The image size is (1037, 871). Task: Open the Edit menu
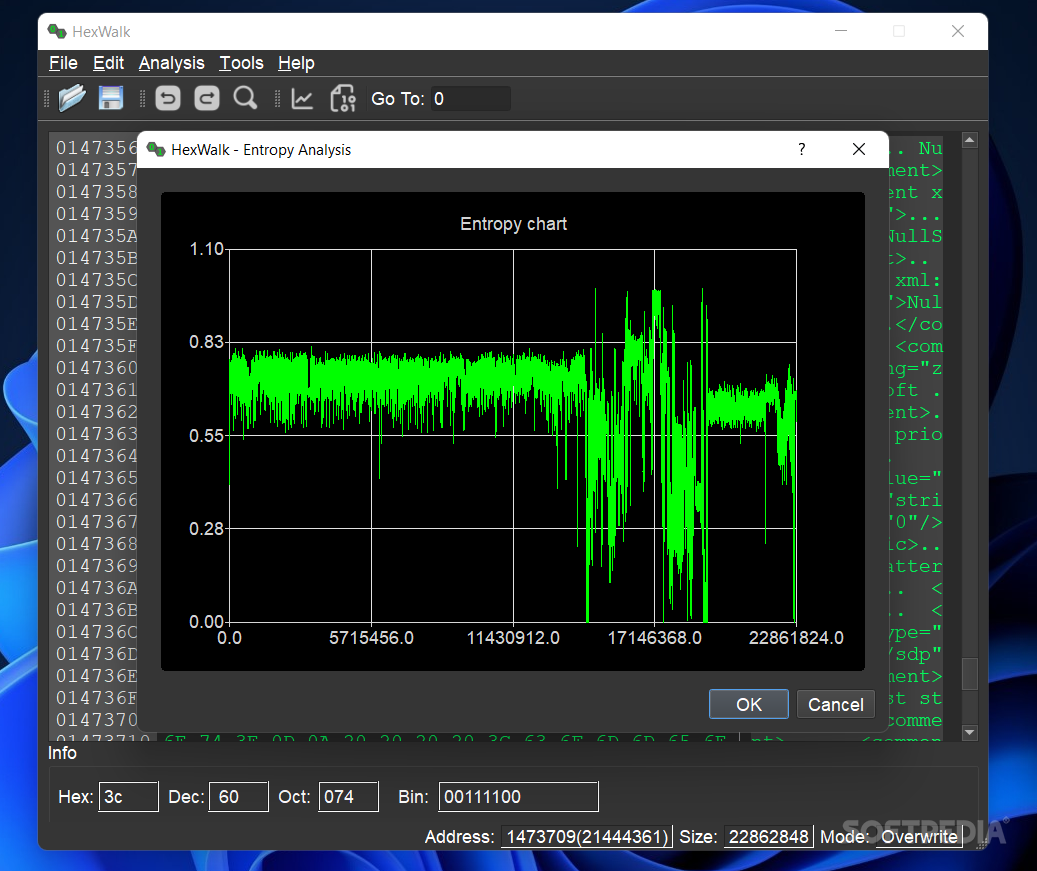[108, 63]
